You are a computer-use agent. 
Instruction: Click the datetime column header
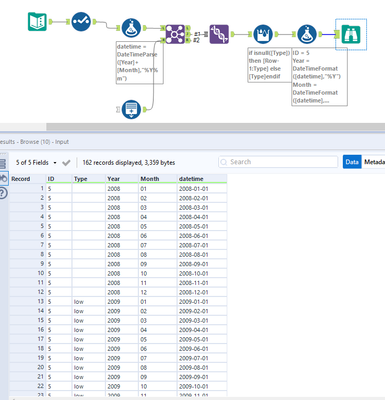[202, 179]
